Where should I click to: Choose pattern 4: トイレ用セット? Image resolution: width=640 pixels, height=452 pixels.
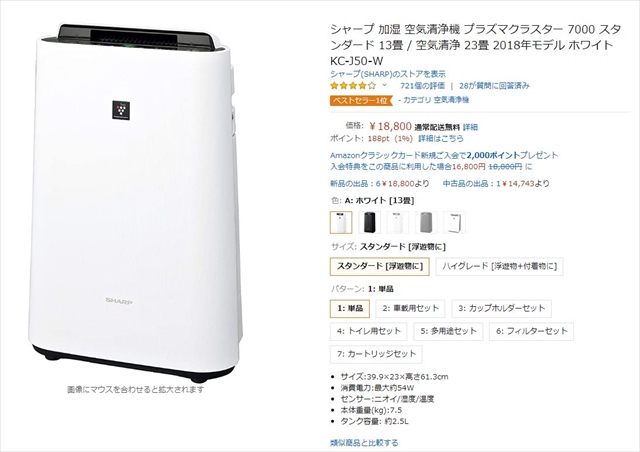tap(369, 331)
